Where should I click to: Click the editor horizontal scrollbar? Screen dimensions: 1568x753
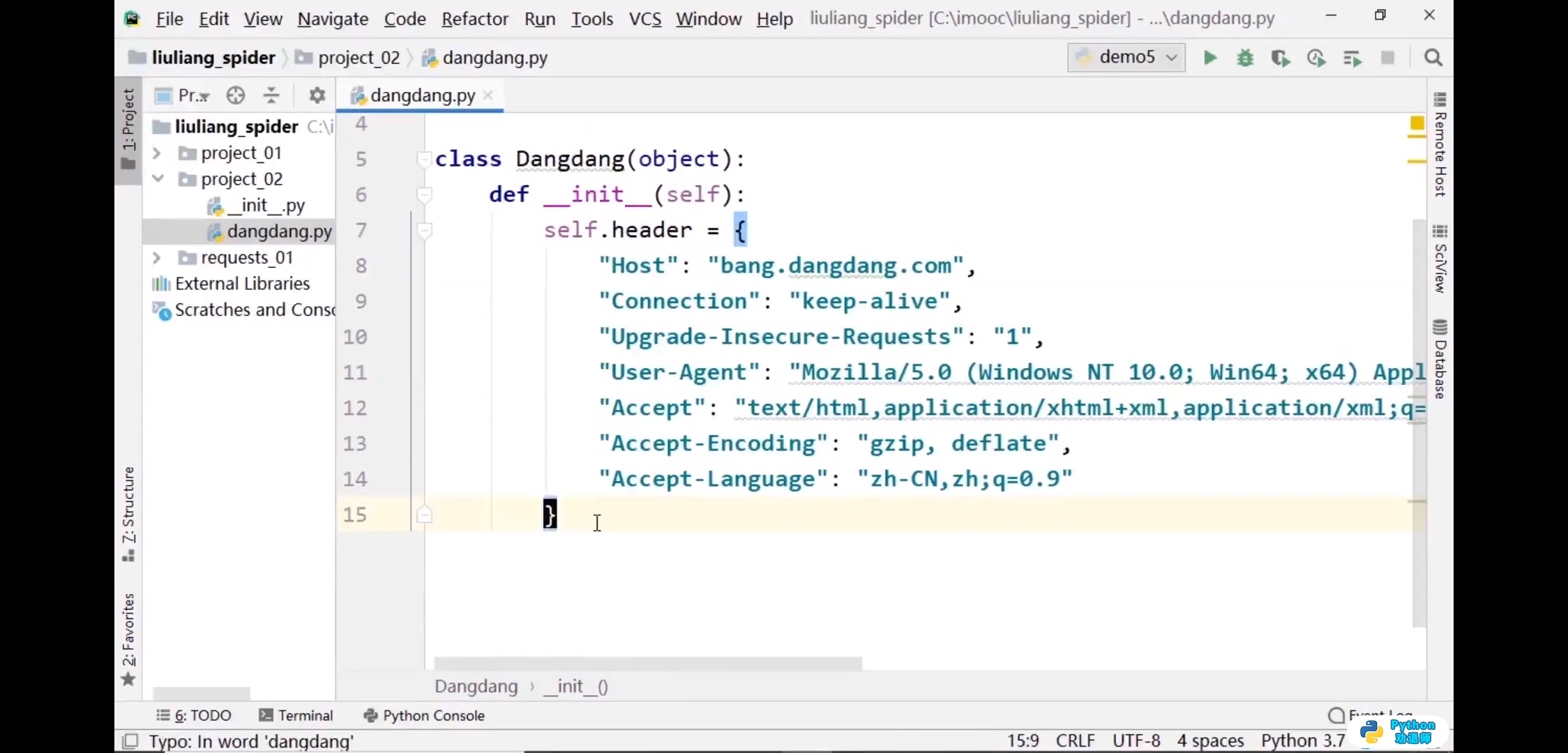[x=647, y=663]
